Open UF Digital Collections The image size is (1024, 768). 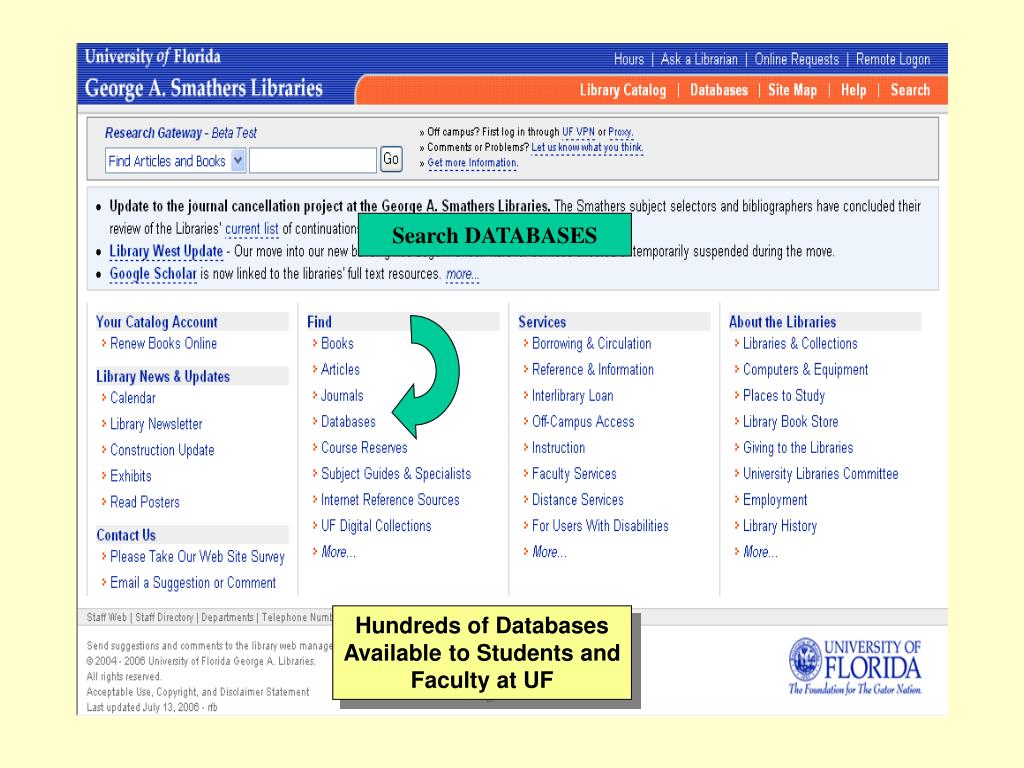376,526
